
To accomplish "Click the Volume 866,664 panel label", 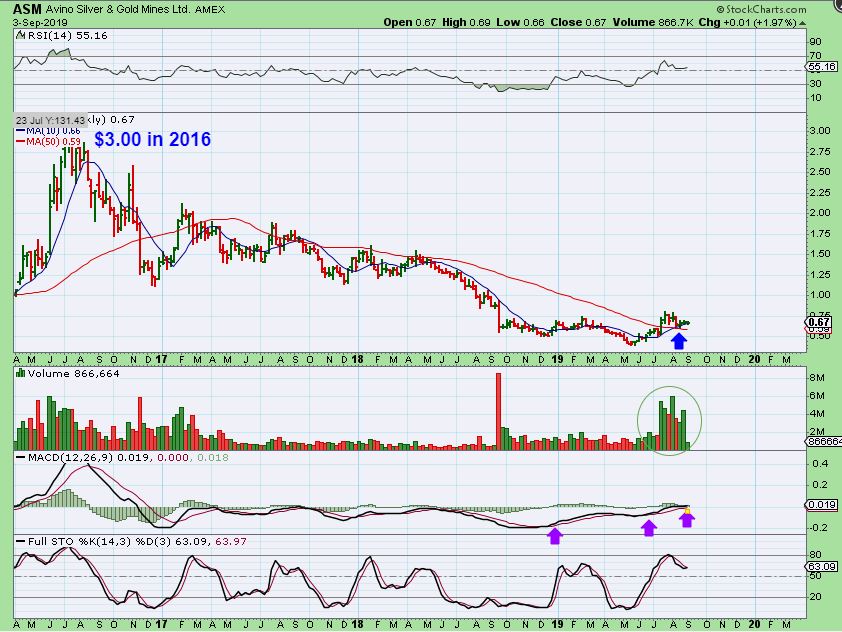I will point(73,373).
